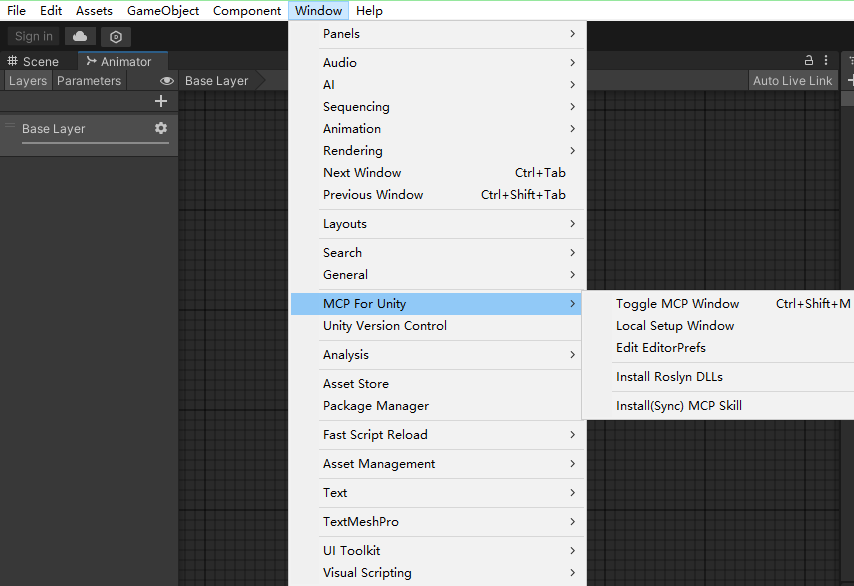Image resolution: width=854 pixels, height=586 pixels.
Task: Click the Base Layer gear settings icon
Action: pyautogui.click(x=161, y=128)
